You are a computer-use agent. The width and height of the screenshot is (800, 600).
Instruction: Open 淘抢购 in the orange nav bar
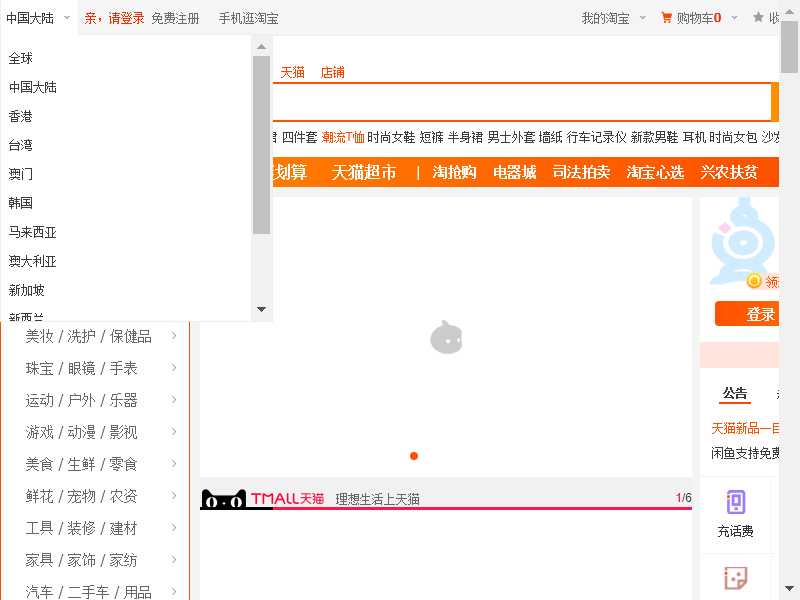(454, 172)
